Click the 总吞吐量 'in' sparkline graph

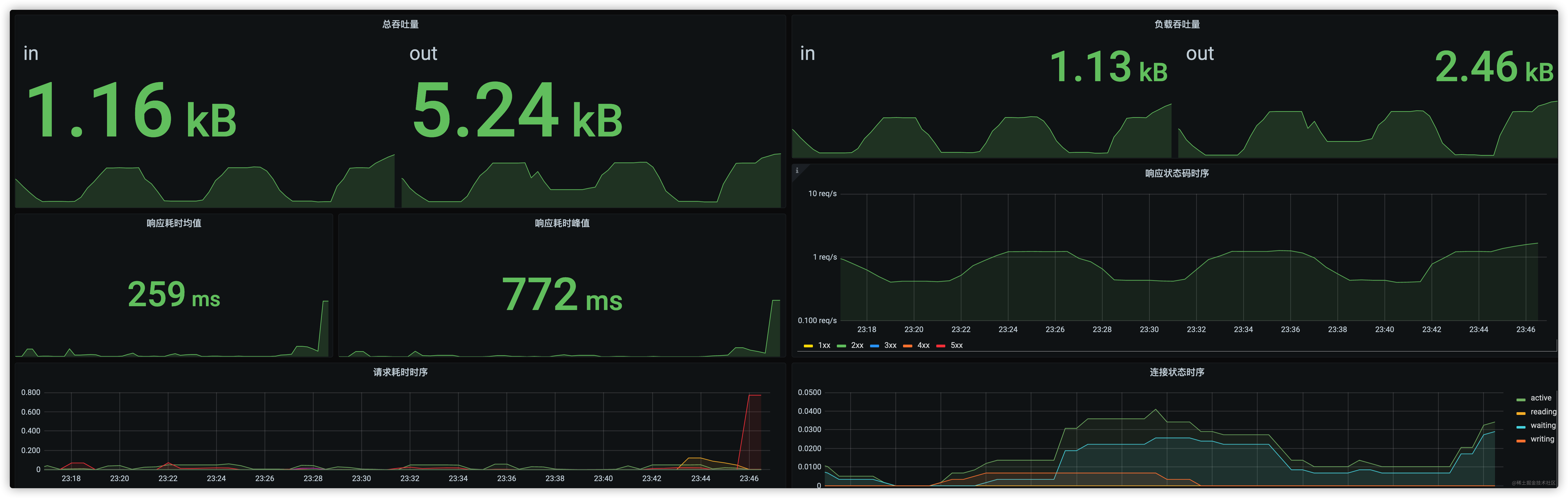205,181
